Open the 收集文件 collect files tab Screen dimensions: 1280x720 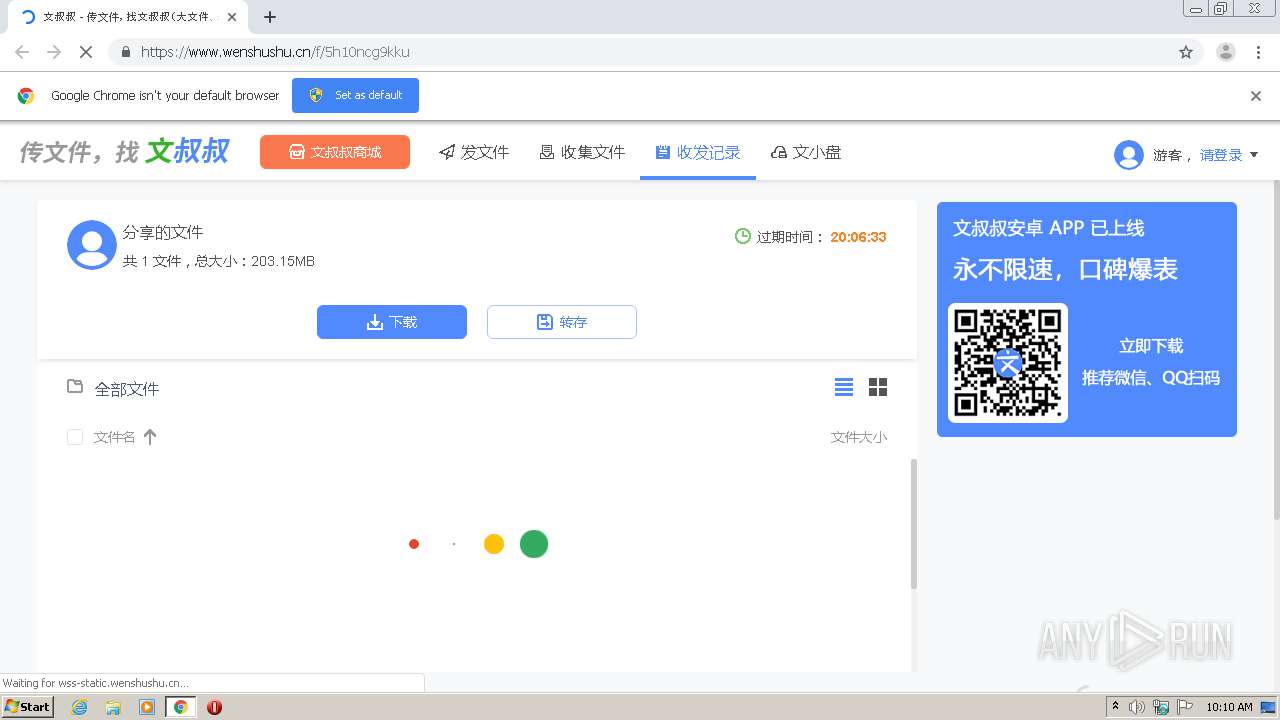point(582,152)
